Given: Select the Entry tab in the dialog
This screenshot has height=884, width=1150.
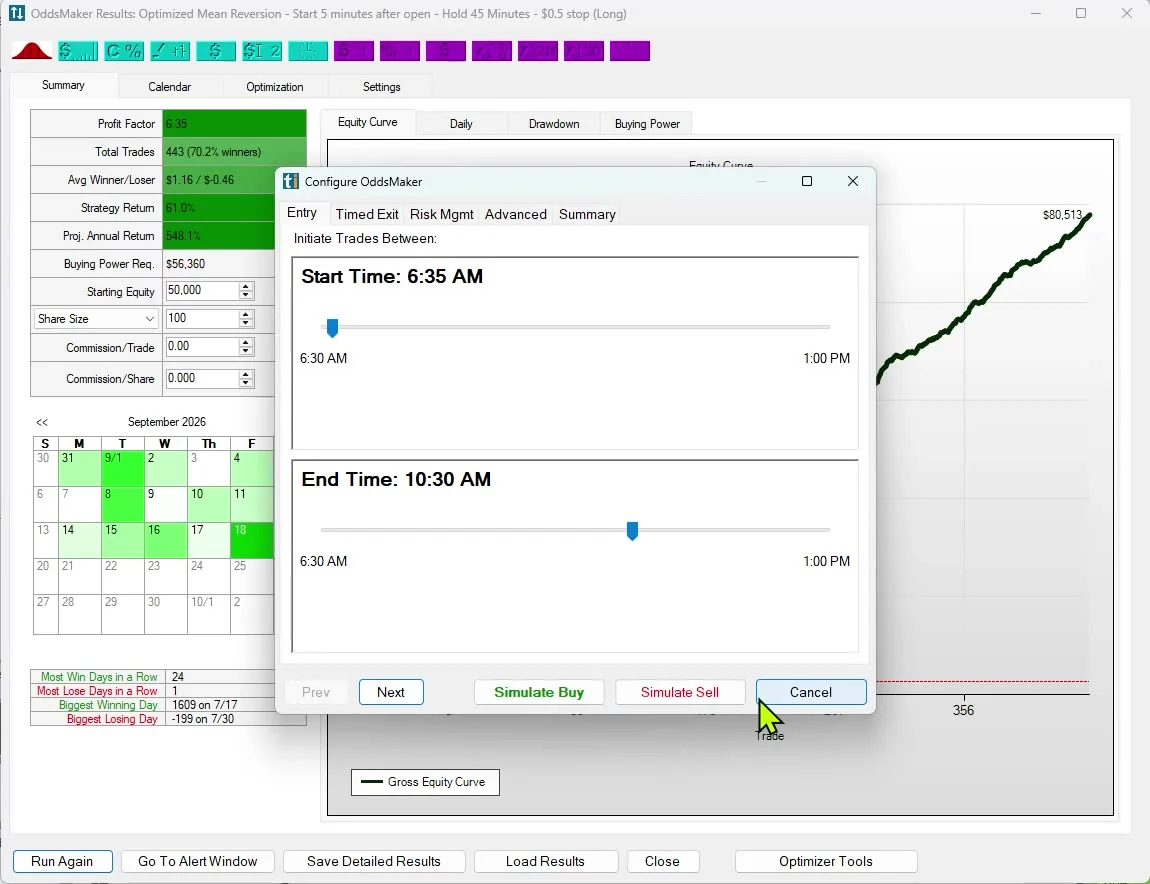Looking at the screenshot, I should (302, 213).
